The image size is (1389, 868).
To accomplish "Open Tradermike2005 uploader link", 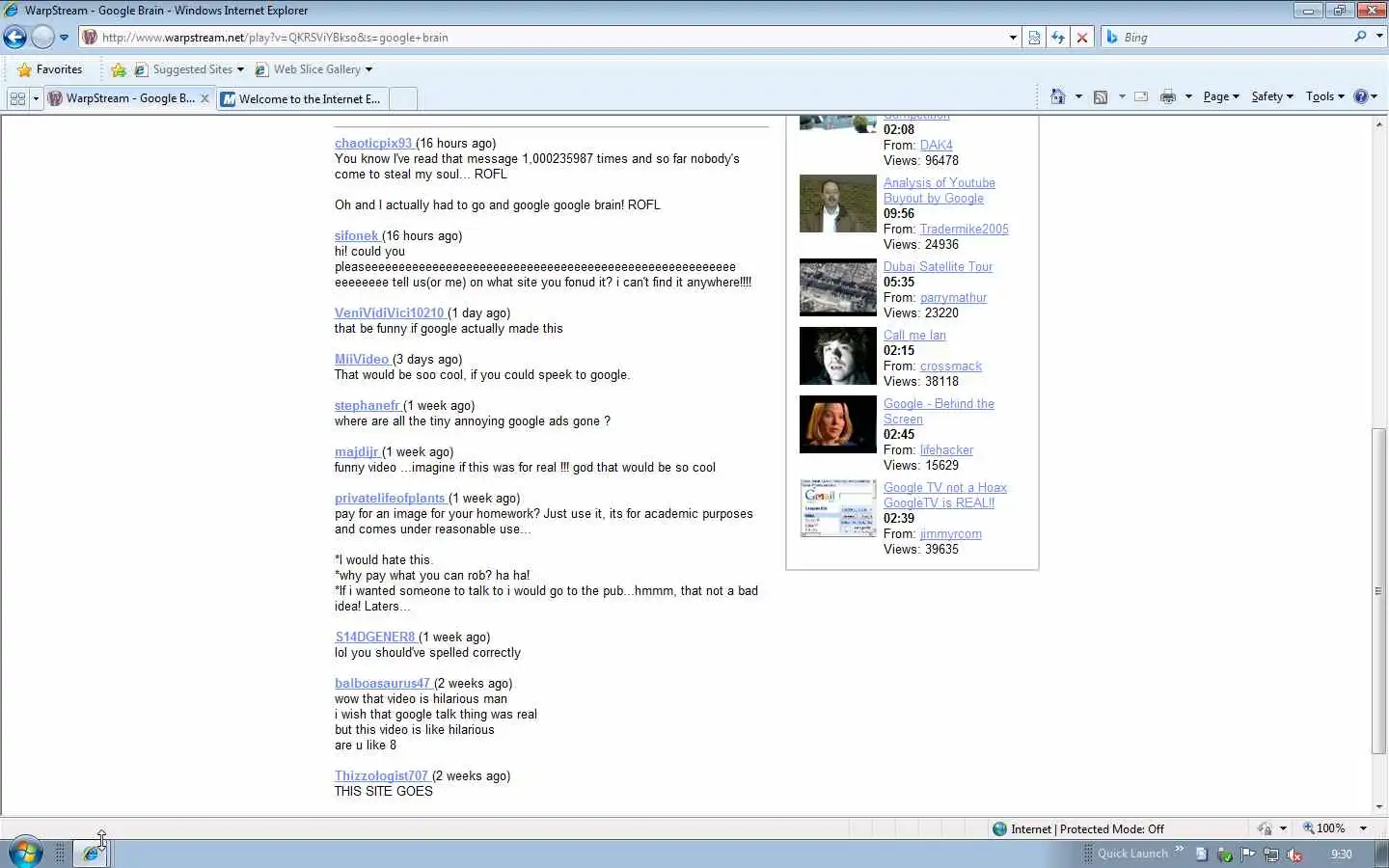I will click(964, 229).
